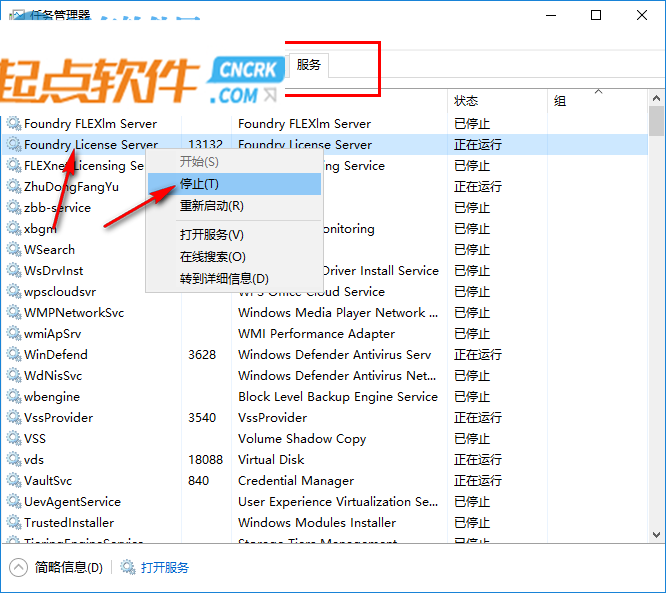Sort by the 组 column header

click(x=597, y=101)
